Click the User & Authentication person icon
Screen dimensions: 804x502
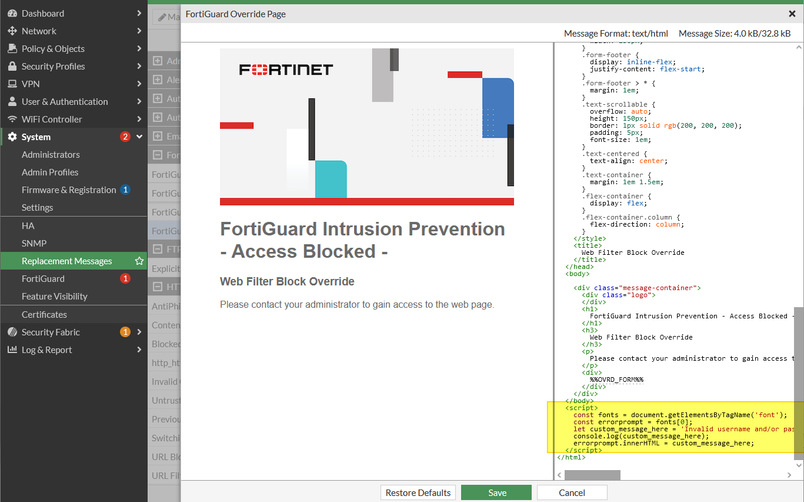[x=12, y=102]
